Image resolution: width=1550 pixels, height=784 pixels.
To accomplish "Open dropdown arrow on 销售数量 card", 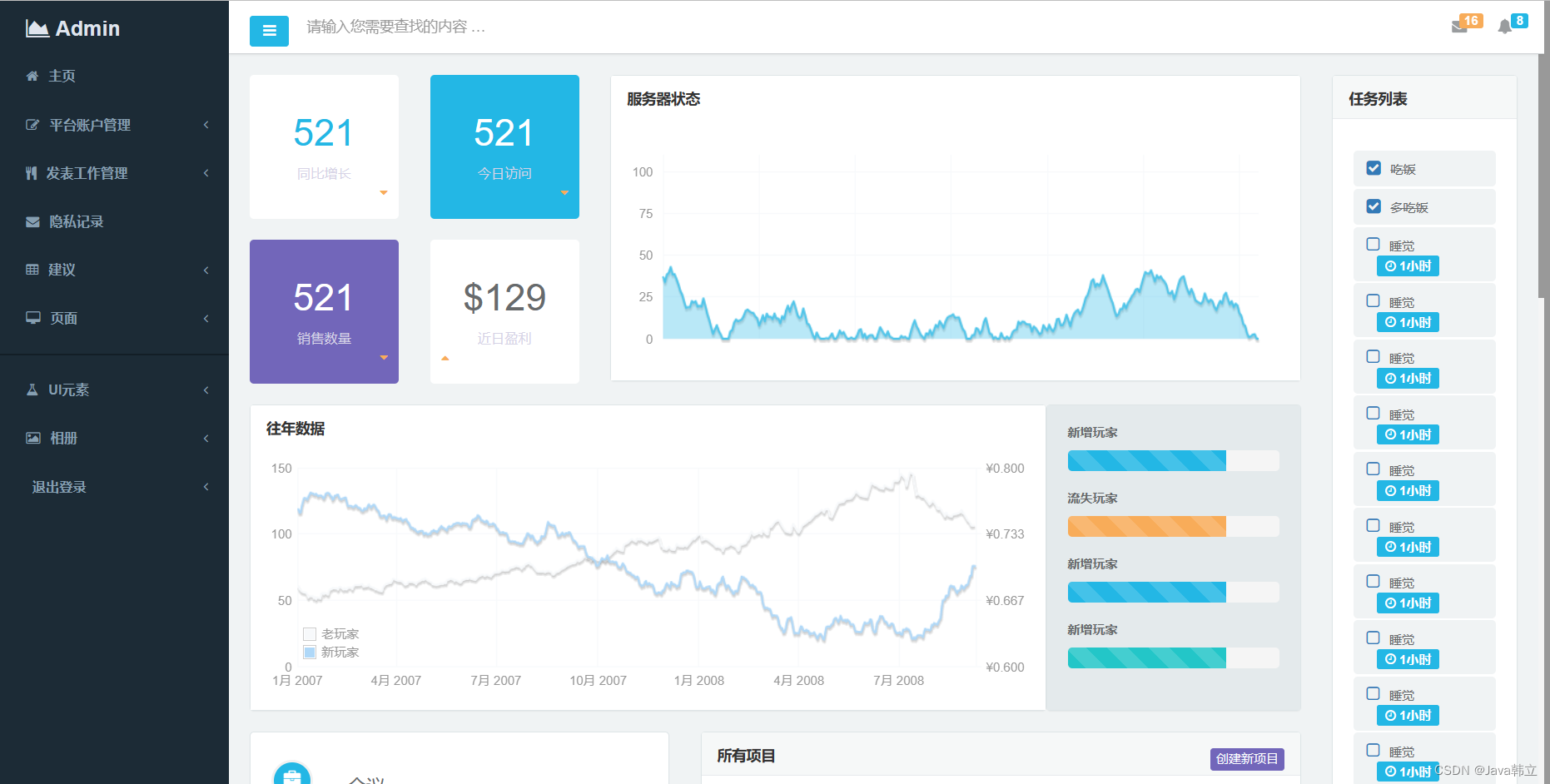I will coord(384,358).
